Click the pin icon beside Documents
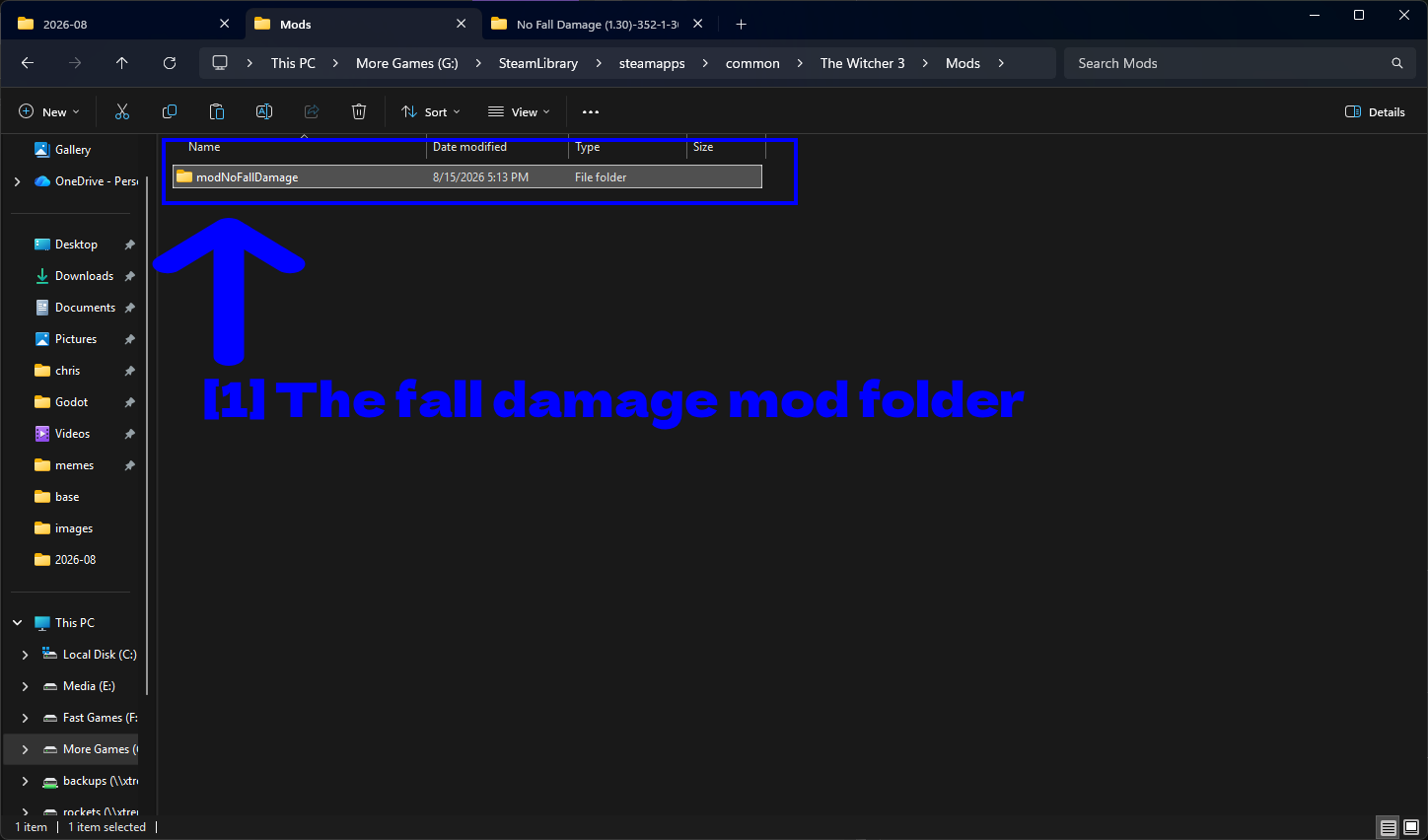This screenshot has width=1428, height=840. [129, 308]
